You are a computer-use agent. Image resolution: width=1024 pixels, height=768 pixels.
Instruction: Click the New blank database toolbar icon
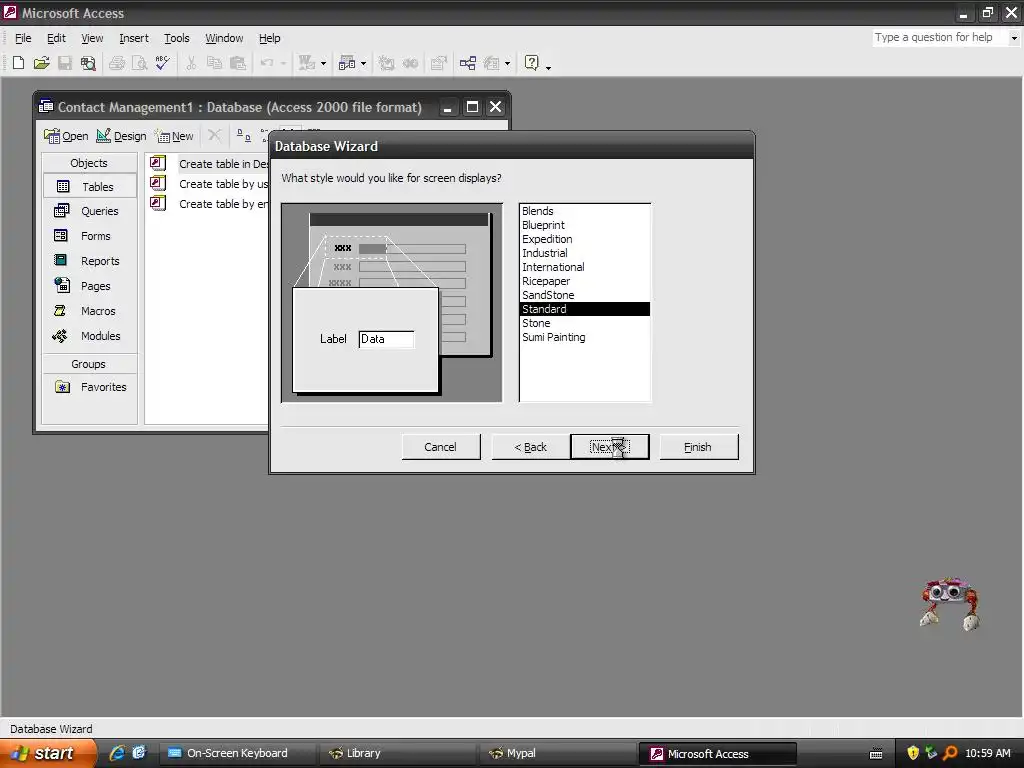[x=18, y=63]
